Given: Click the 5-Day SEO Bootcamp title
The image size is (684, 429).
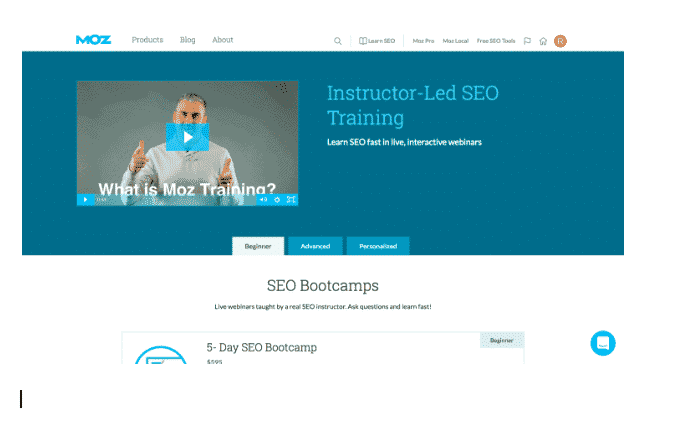Looking at the screenshot, I should pyautogui.click(x=262, y=347).
